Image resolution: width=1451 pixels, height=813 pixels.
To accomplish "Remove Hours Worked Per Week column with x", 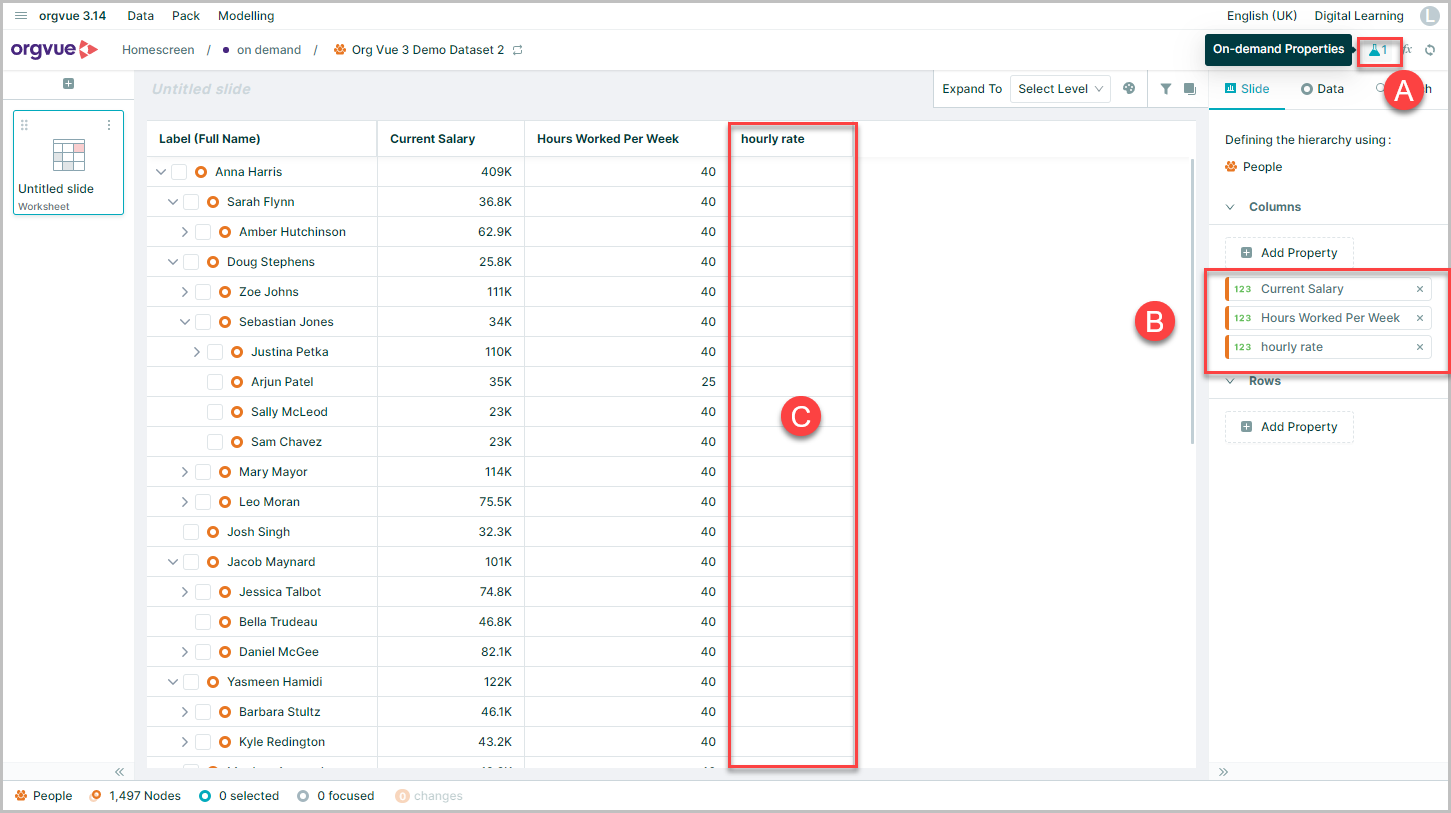I will [x=1419, y=318].
